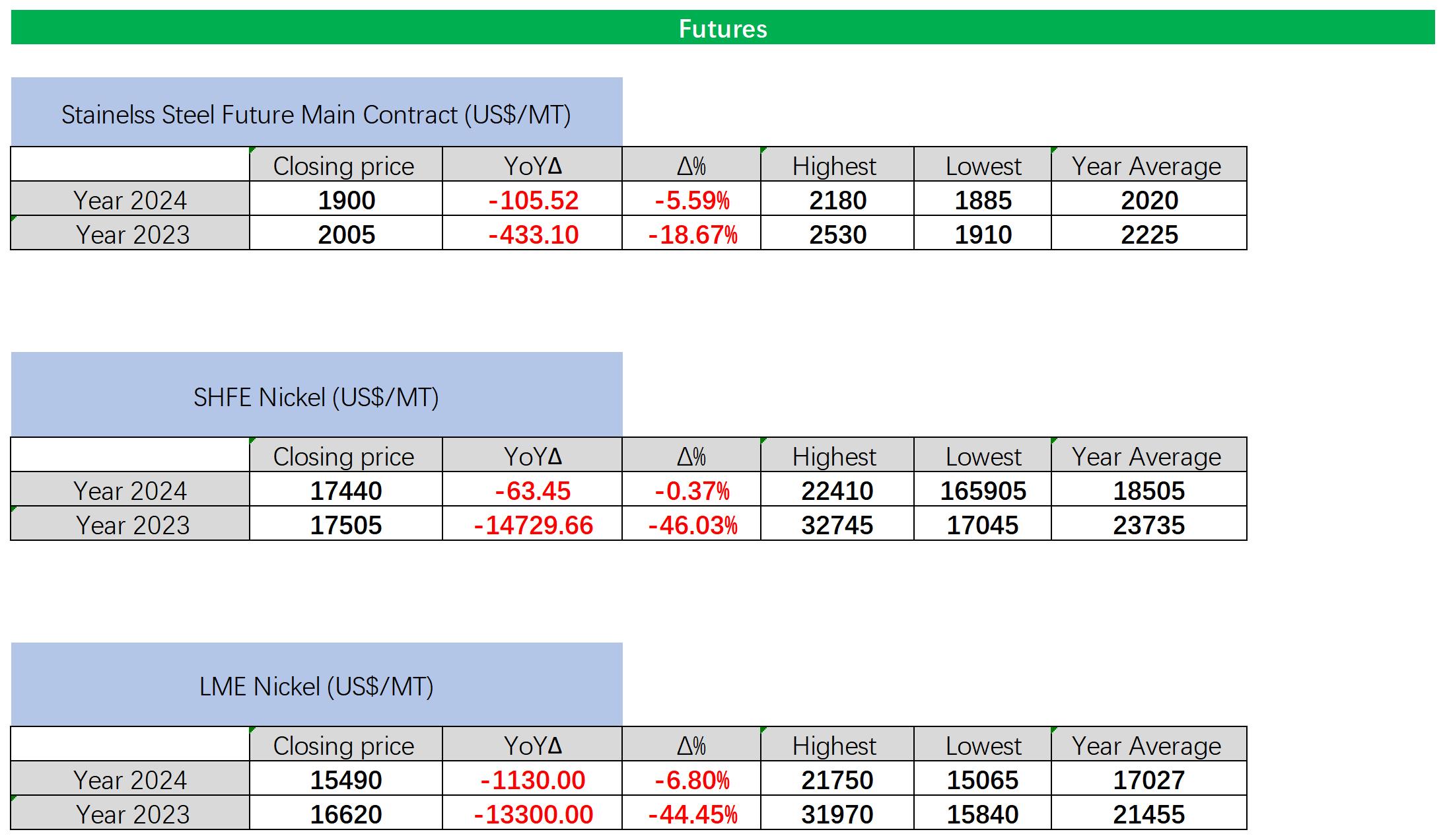
Task: Select the stainless steel year average 2020
Action: pyautogui.click(x=1149, y=200)
